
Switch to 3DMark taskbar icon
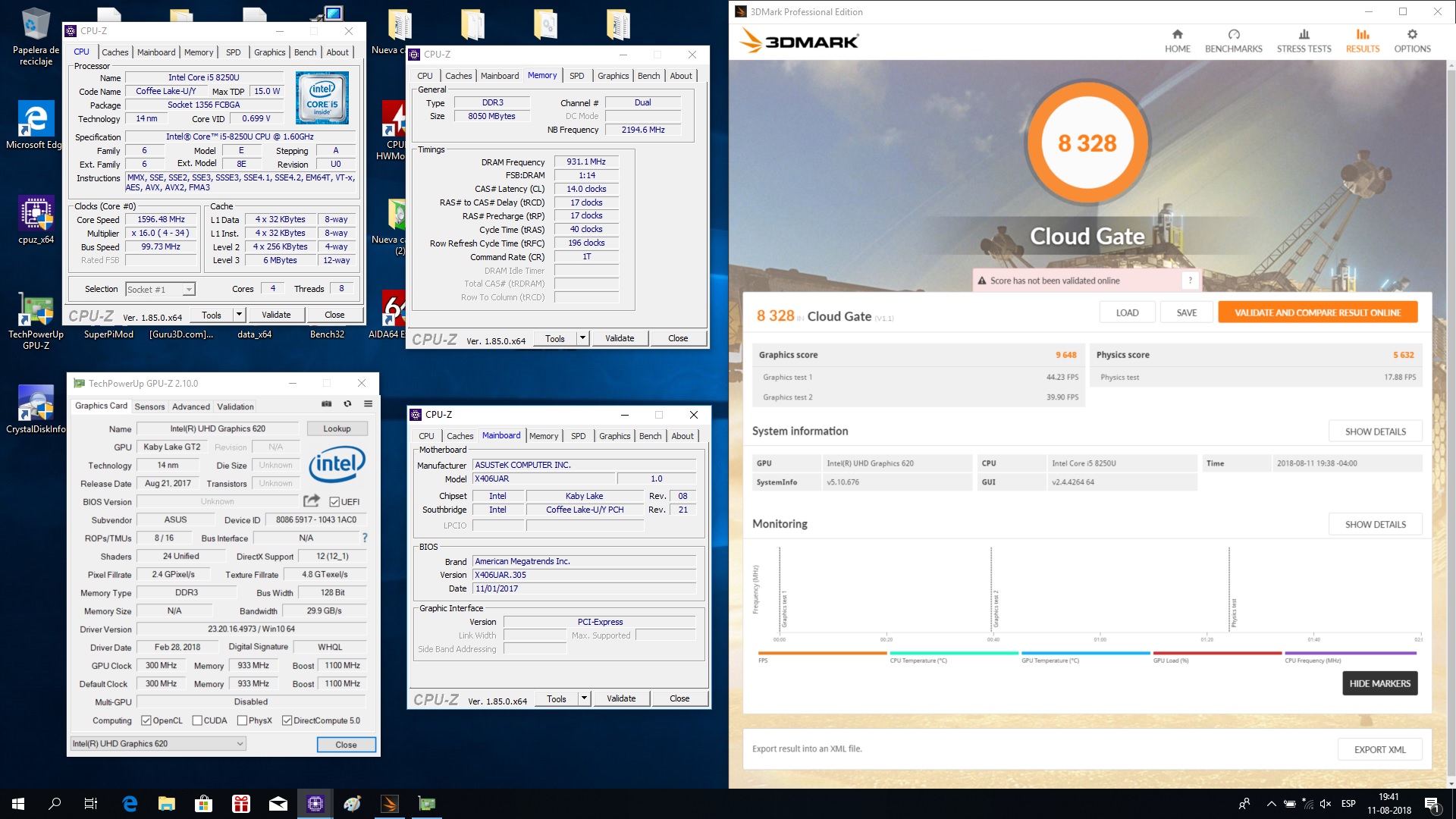390,804
